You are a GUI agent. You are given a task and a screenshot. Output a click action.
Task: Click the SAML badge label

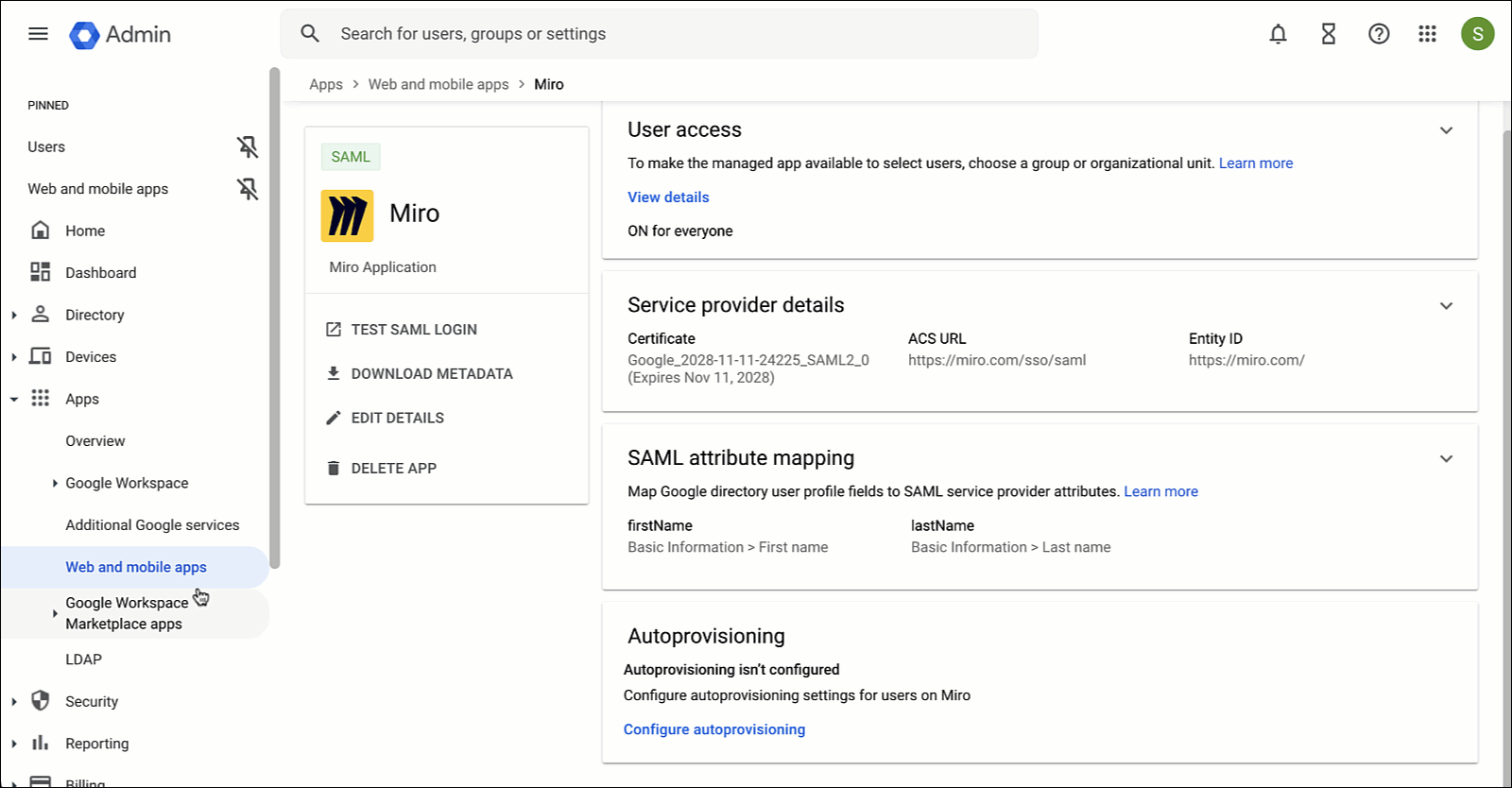[x=351, y=157]
